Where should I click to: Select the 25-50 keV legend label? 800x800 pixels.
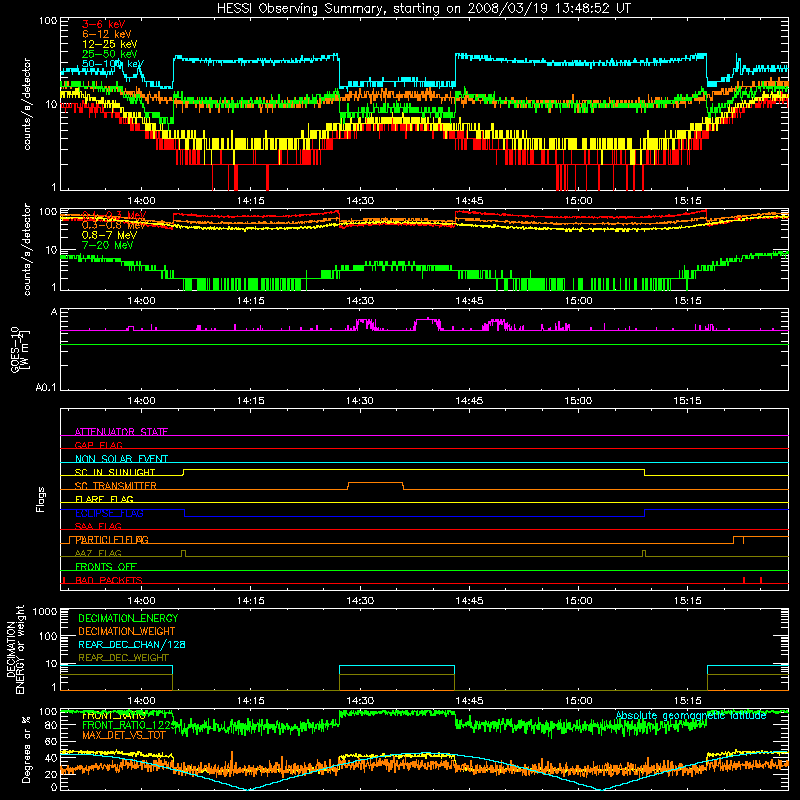click(110, 54)
